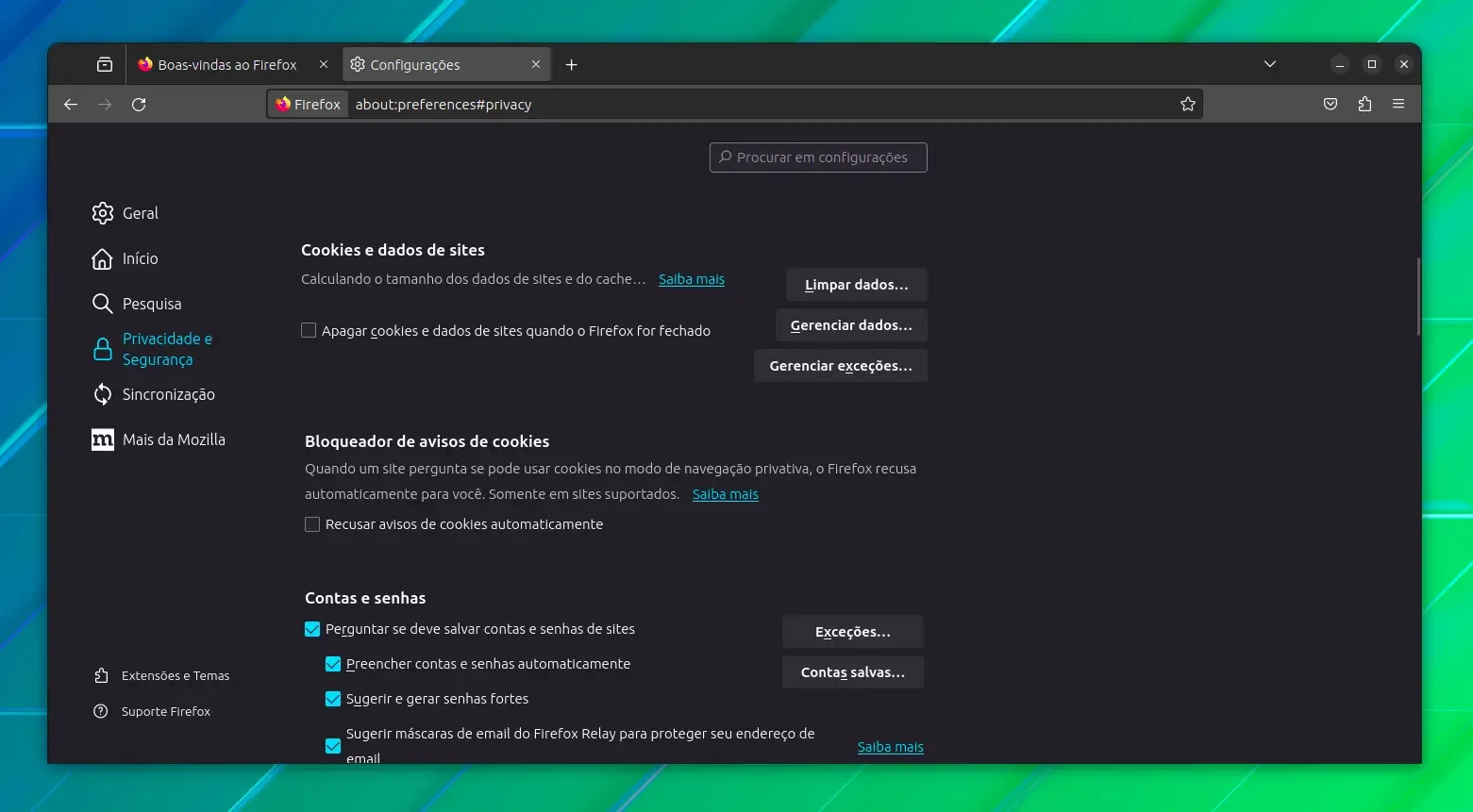The width and height of the screenshot is (1473, 812).
Task: Minimize the Firefox window
Action: (1340, 65)
